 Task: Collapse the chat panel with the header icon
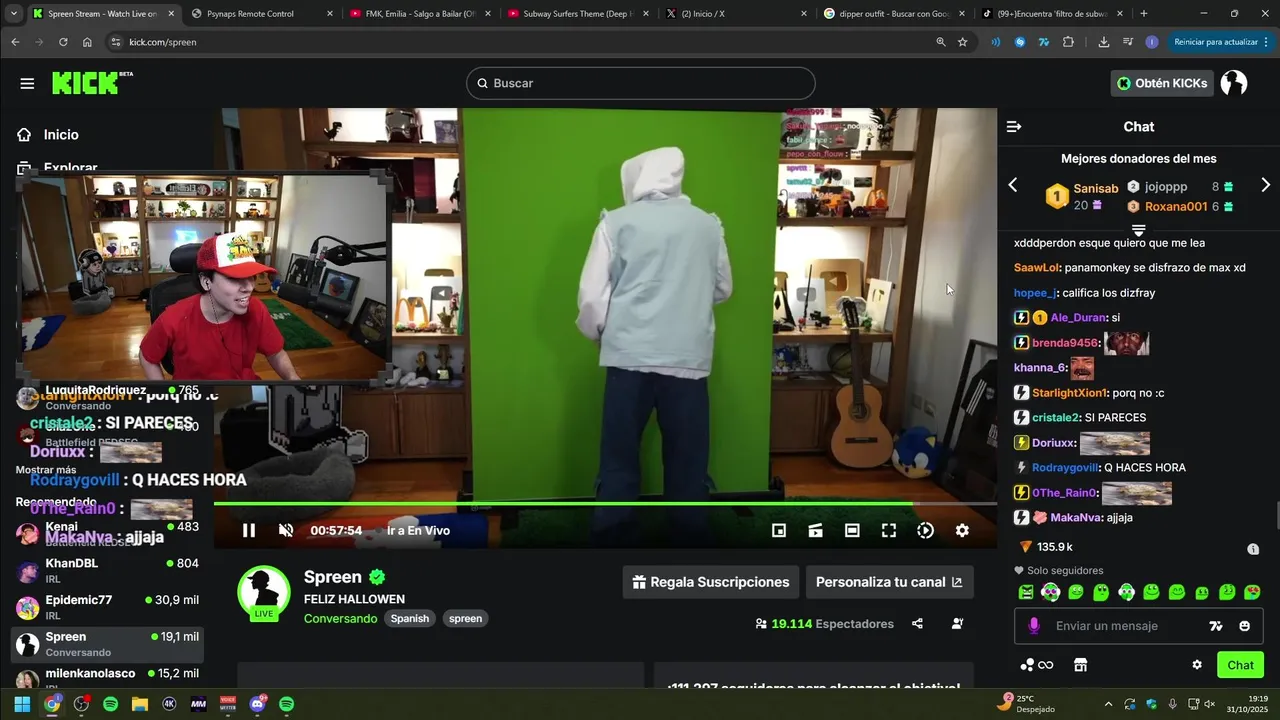pos(1014,127)
